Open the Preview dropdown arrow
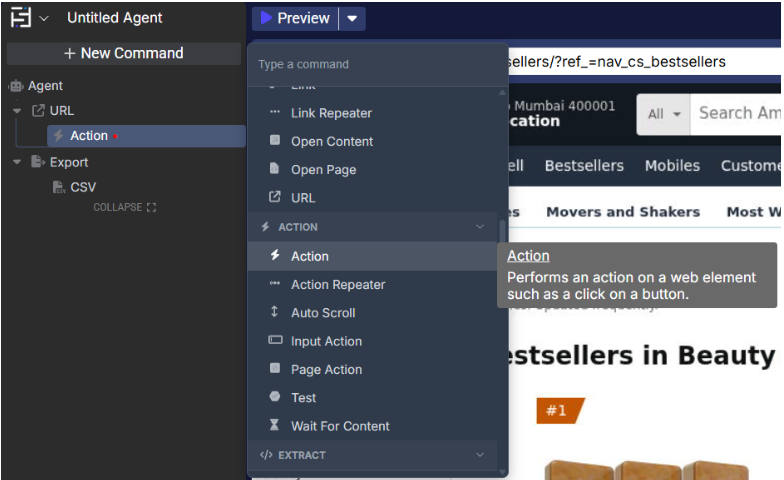Screen dimensions: 784x480 tap(352, 18)
